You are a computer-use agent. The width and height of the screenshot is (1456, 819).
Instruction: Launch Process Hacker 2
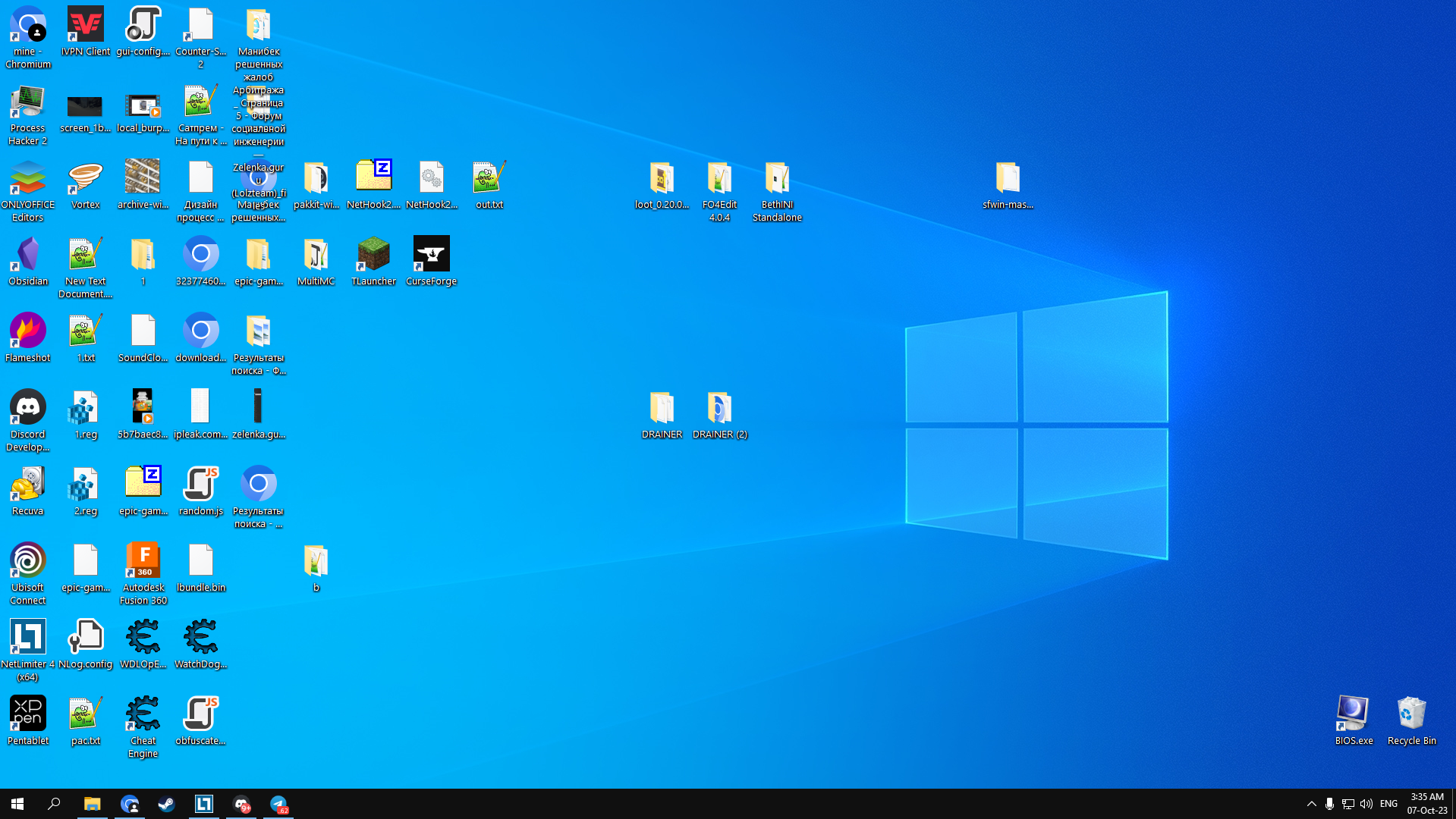28,115
